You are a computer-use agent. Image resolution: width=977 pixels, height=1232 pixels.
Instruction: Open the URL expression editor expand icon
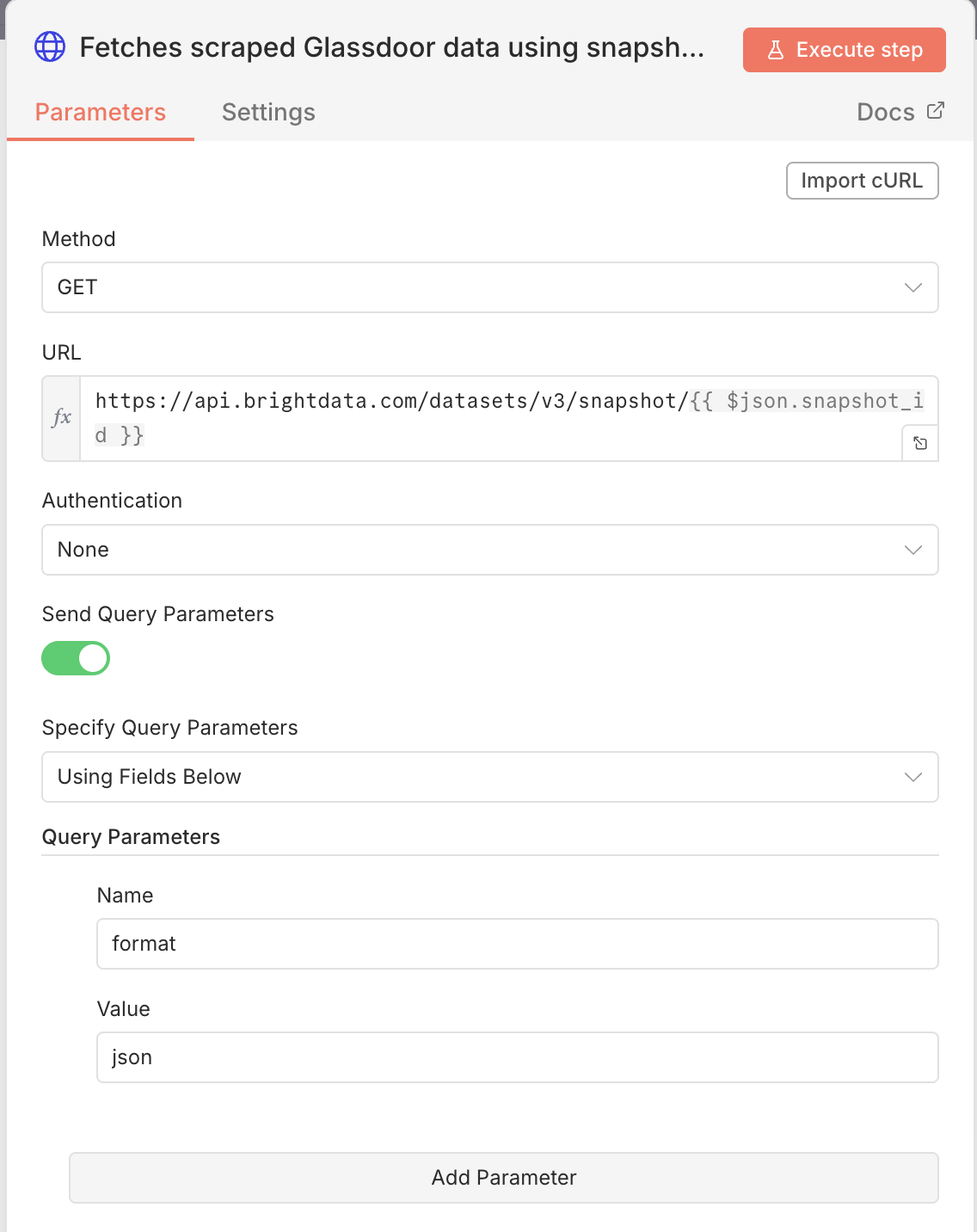point(920,443)
